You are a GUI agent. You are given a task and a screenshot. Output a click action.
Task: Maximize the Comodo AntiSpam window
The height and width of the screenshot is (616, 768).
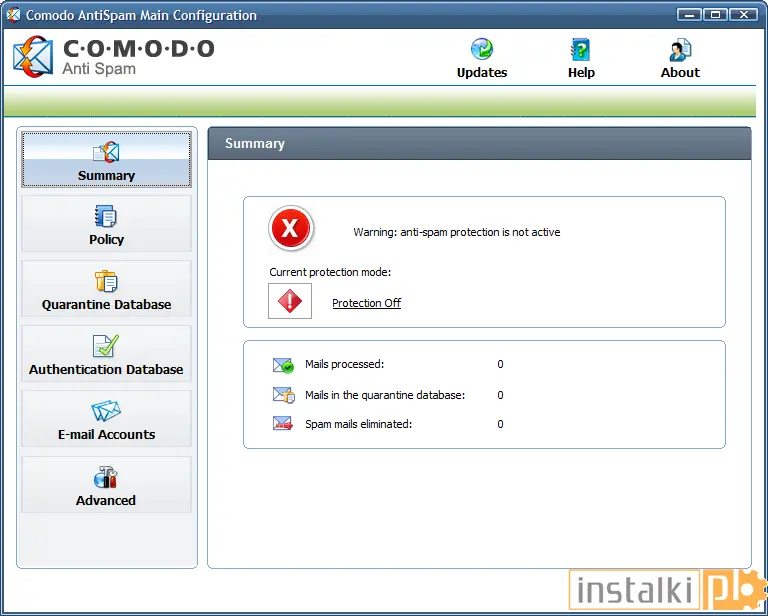[715, 15]
